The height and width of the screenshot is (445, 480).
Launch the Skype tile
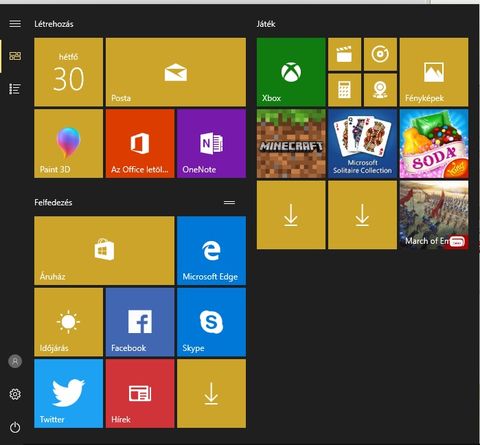[211, 322]
